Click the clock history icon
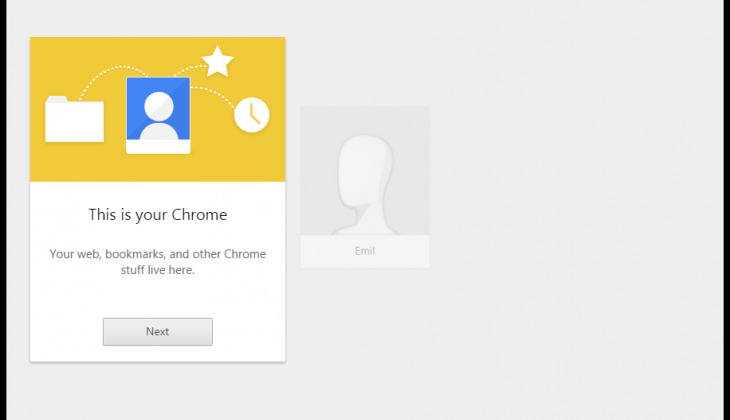The height and width of the screenshot is (420, 730). coord(252,115)
